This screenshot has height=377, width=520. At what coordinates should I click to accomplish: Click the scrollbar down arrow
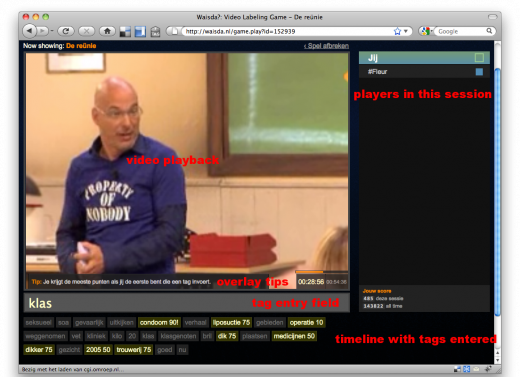497,360
